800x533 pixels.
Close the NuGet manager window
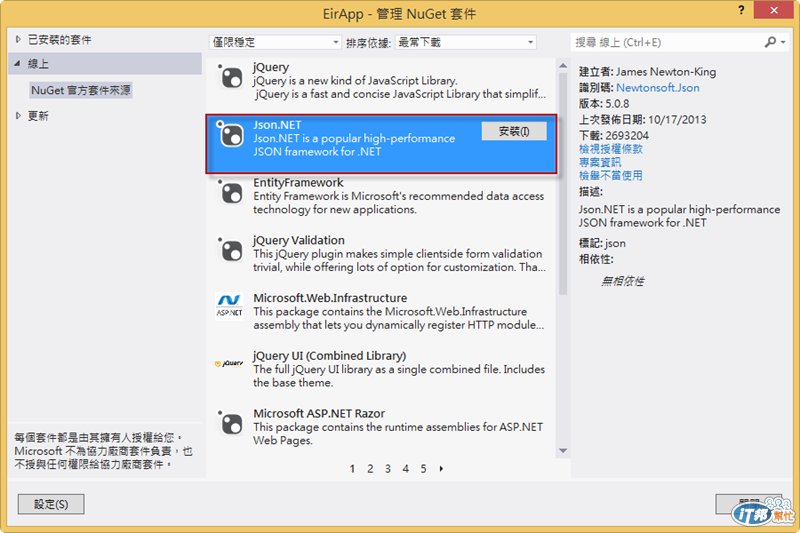773,10
